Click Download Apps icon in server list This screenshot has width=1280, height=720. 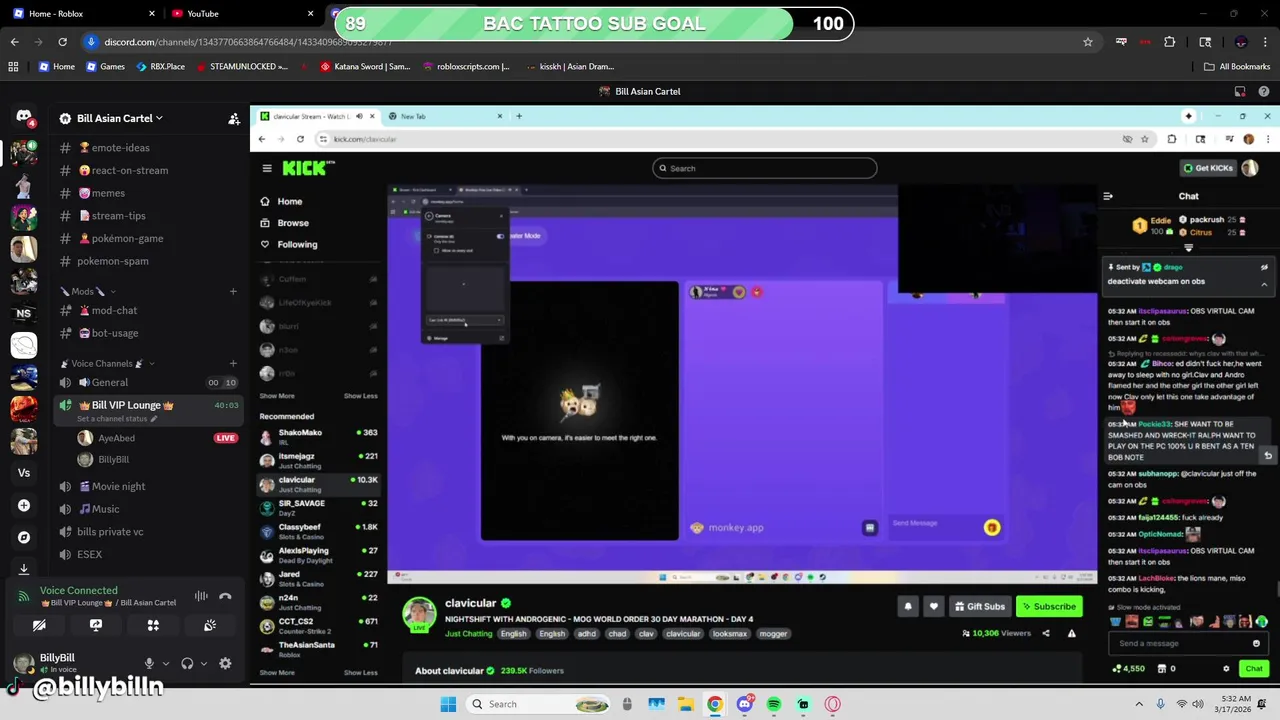pos(24,568)
